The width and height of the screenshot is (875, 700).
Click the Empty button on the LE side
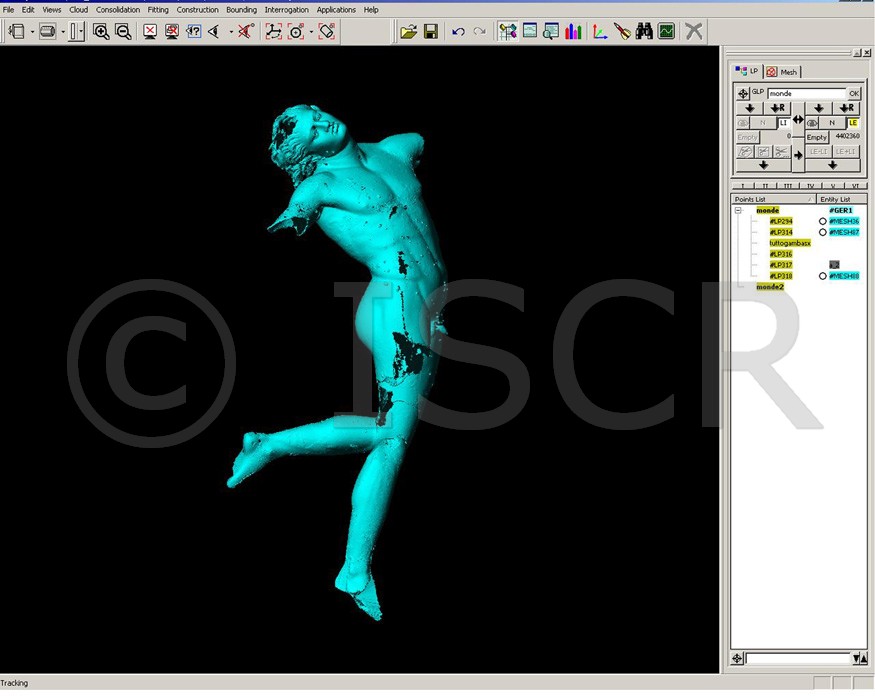tap(816, 137)
